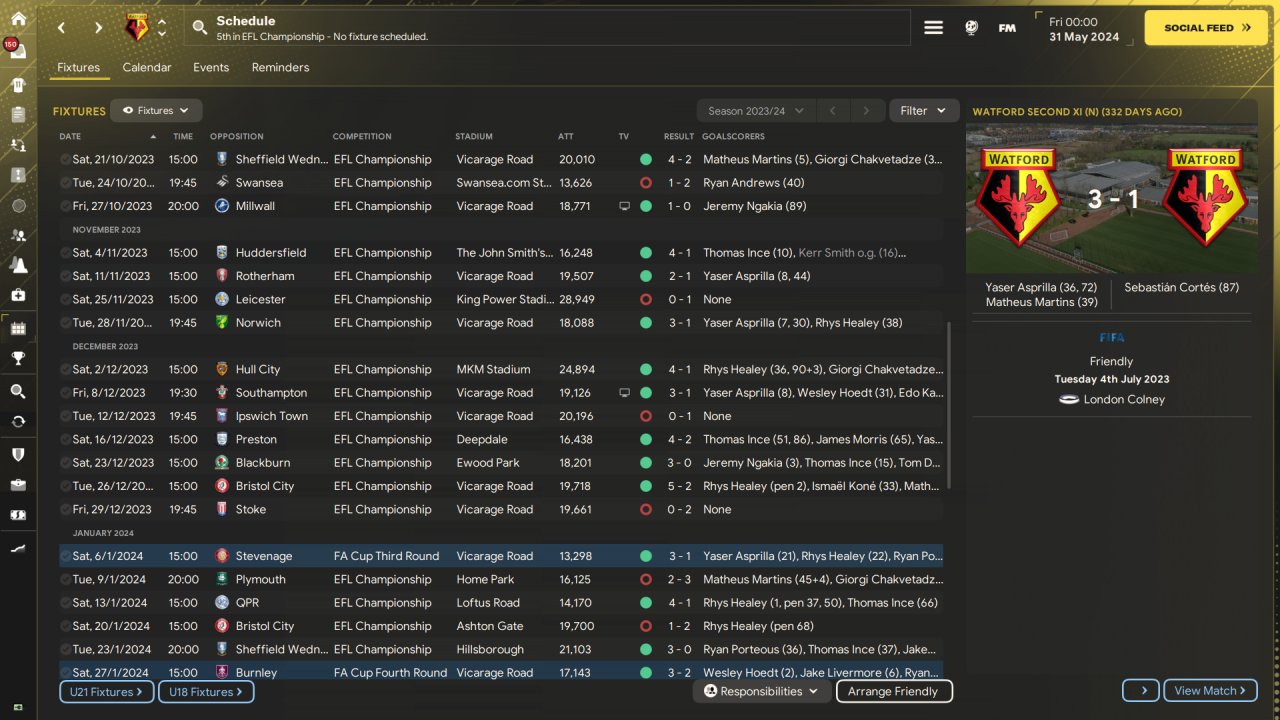This screenshot has height=720, width=1280.
Task: Switch to the Reminders tab
Action: coord(280,68)
